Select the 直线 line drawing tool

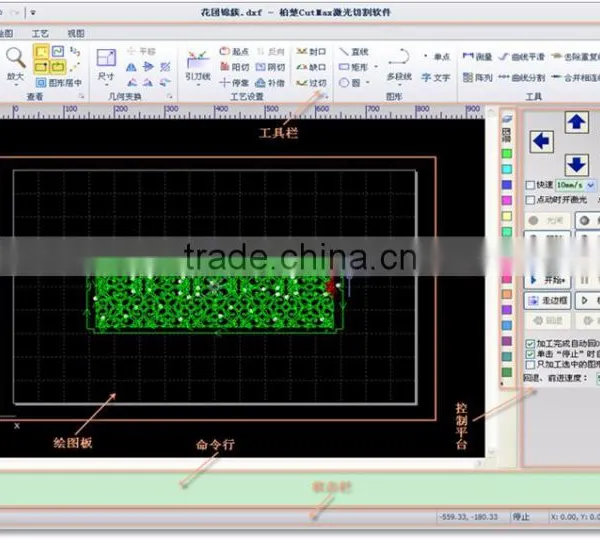pos(354,51)
